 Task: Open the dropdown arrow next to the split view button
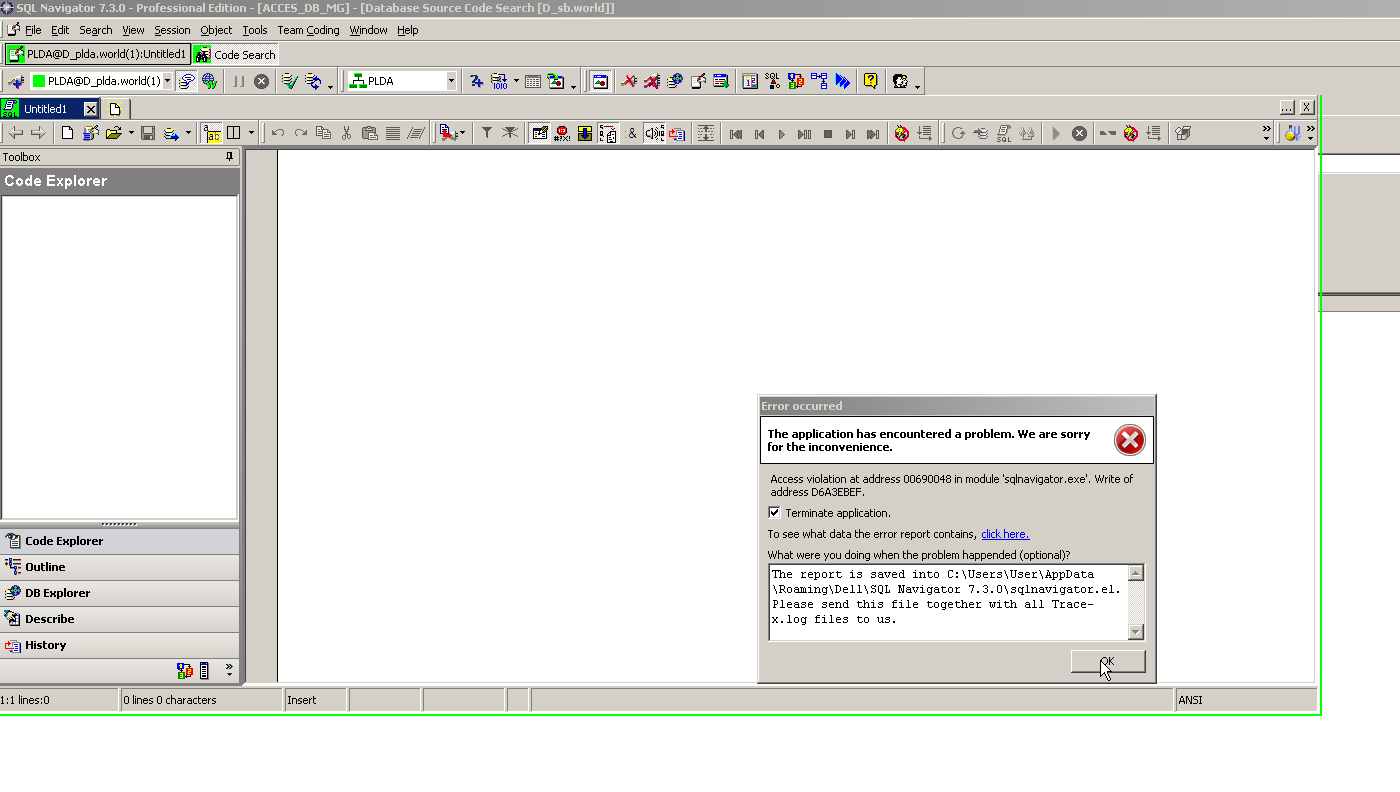pos(251,133)
